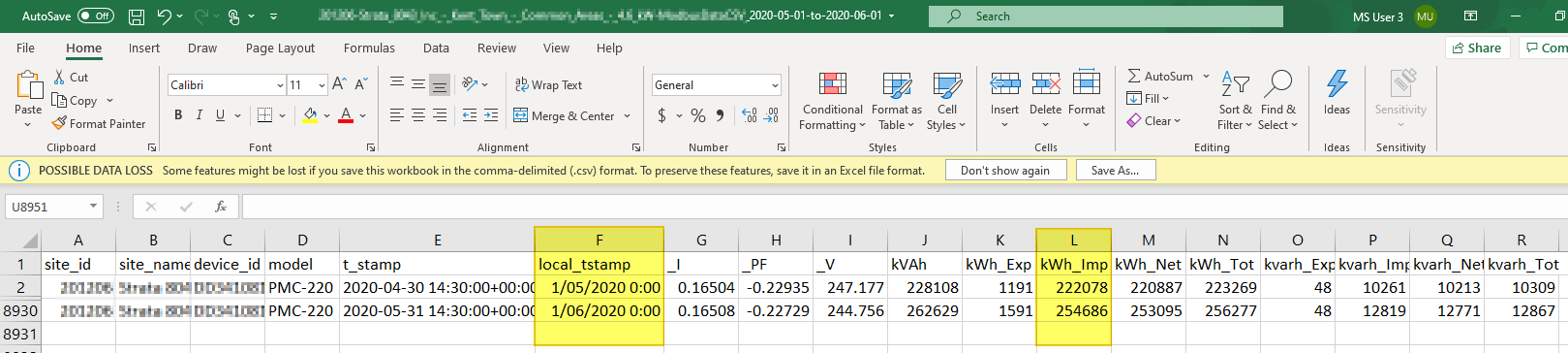Click the Increase Decimal icon
The image size is (1568, 353).
click(750, 115)
